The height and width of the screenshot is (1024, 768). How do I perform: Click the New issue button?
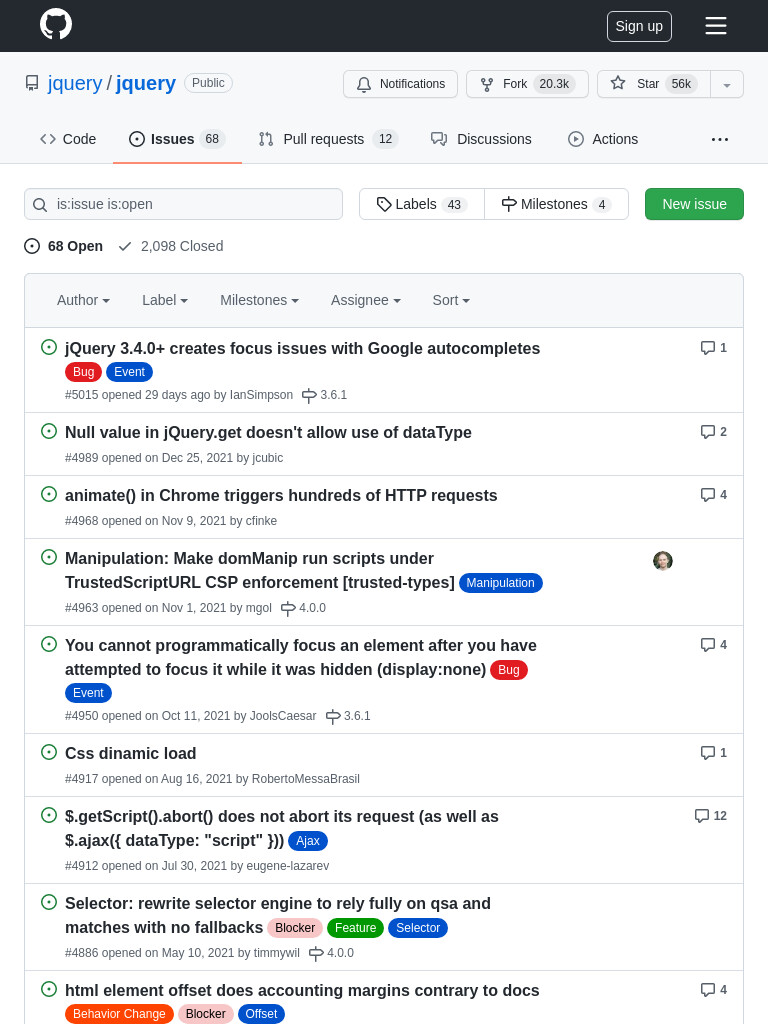tap(694, 204)
